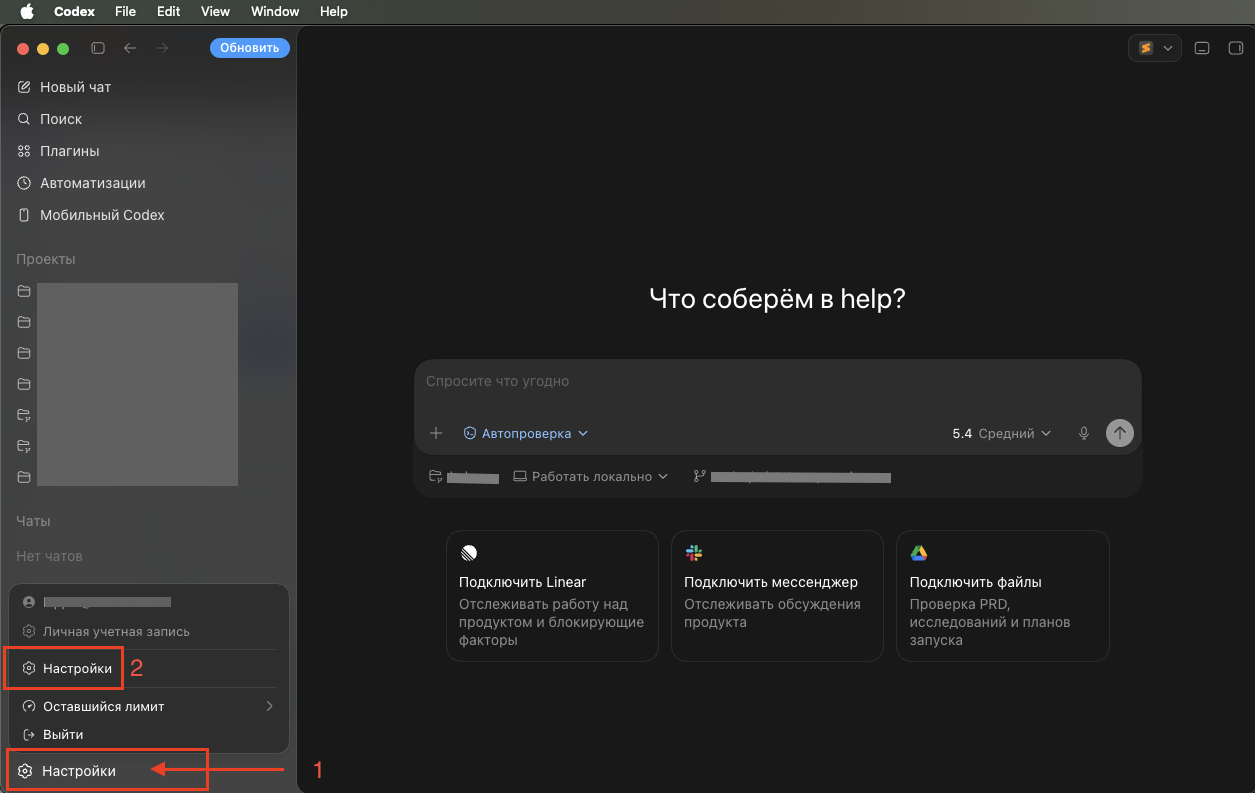
Task: Go back with the left arrow
Action: tap(130, 48)
